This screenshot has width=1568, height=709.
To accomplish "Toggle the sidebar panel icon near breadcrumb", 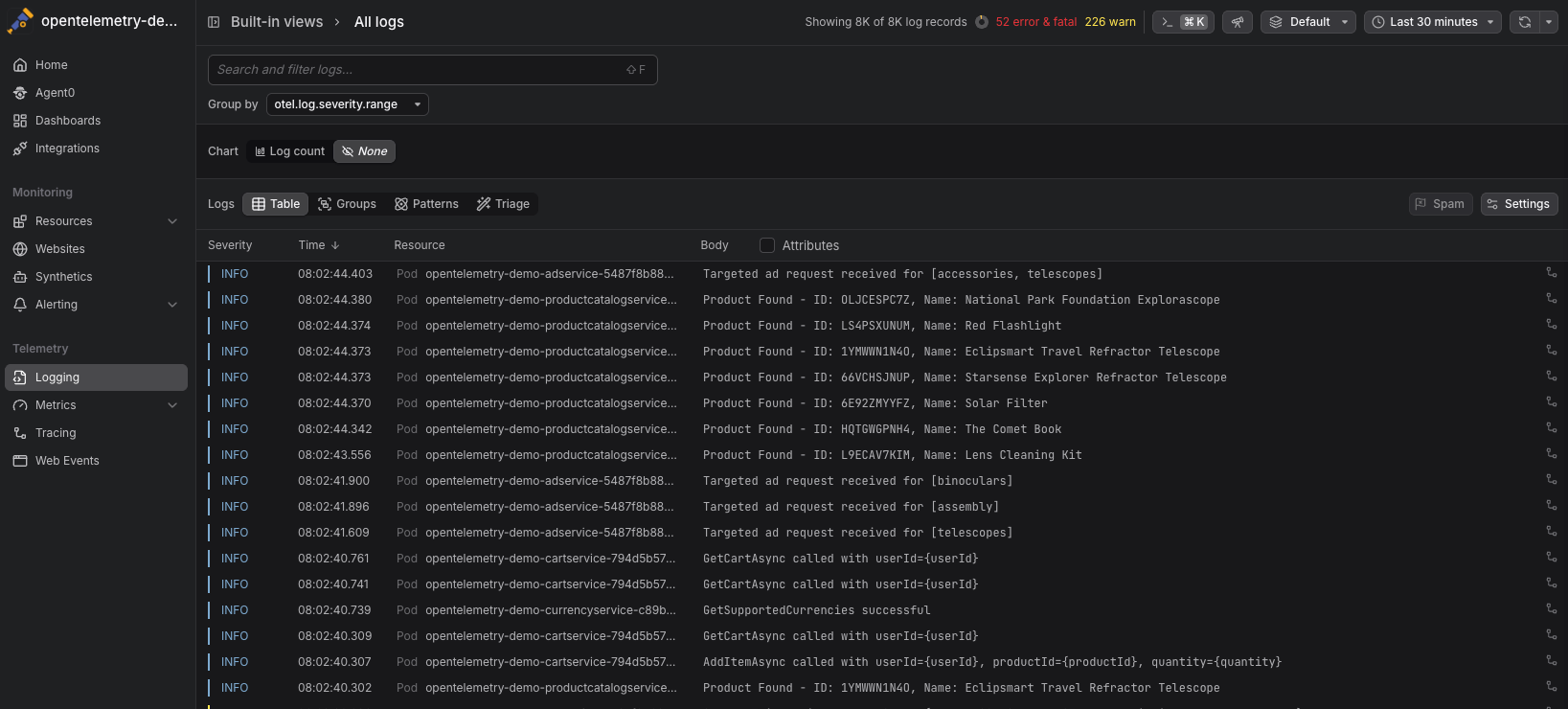I will click(x=214, y=22).
